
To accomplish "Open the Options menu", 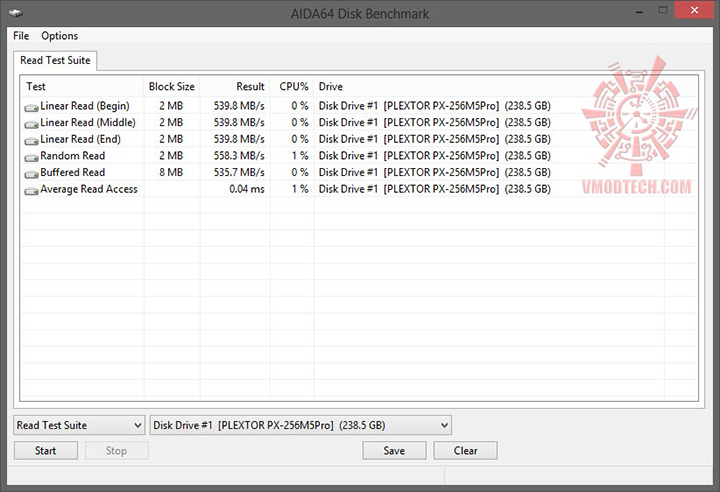I will 60,36.
